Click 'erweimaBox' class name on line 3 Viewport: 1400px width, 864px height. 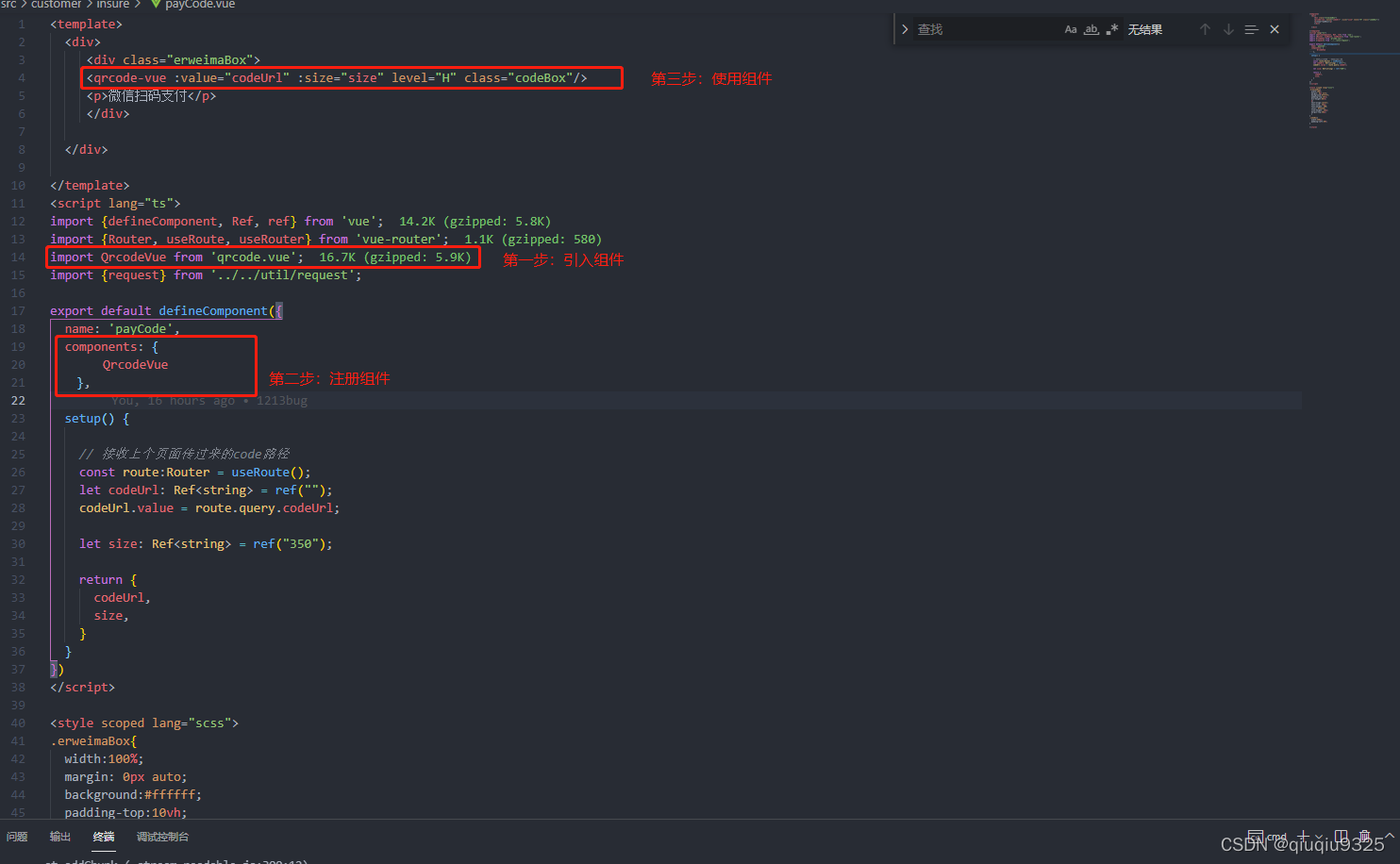point(209,59)
